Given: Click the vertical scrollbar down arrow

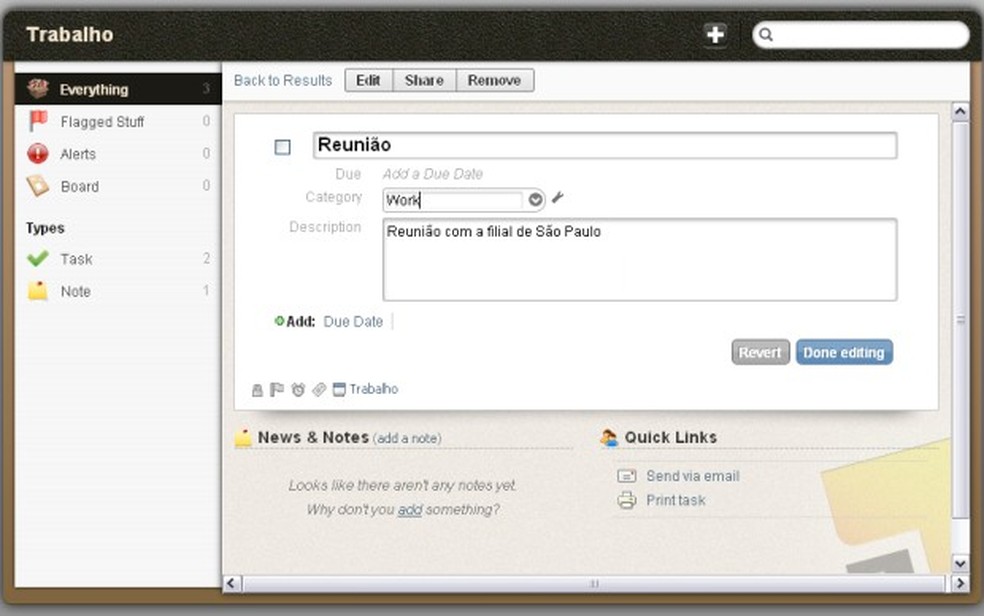Looking at the screenshot, I should pos(960,563).
